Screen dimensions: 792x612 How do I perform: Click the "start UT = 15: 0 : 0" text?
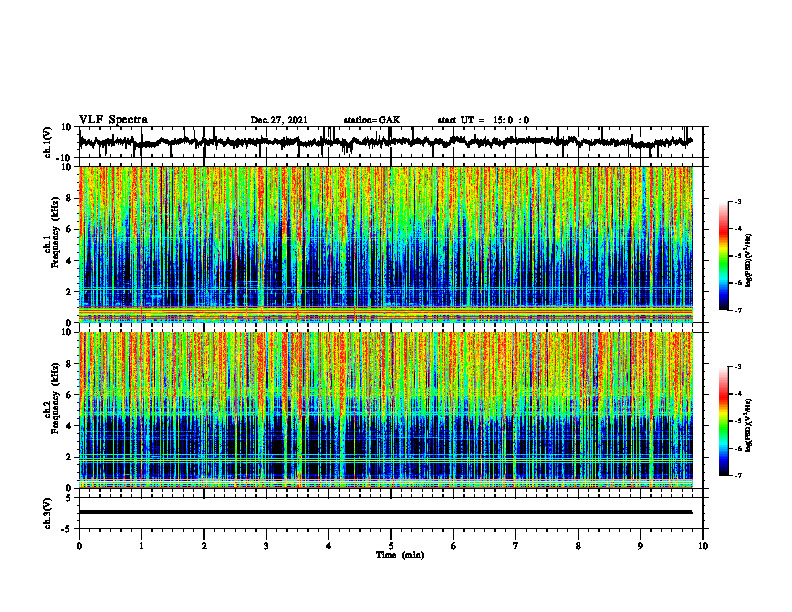point(483,120)
